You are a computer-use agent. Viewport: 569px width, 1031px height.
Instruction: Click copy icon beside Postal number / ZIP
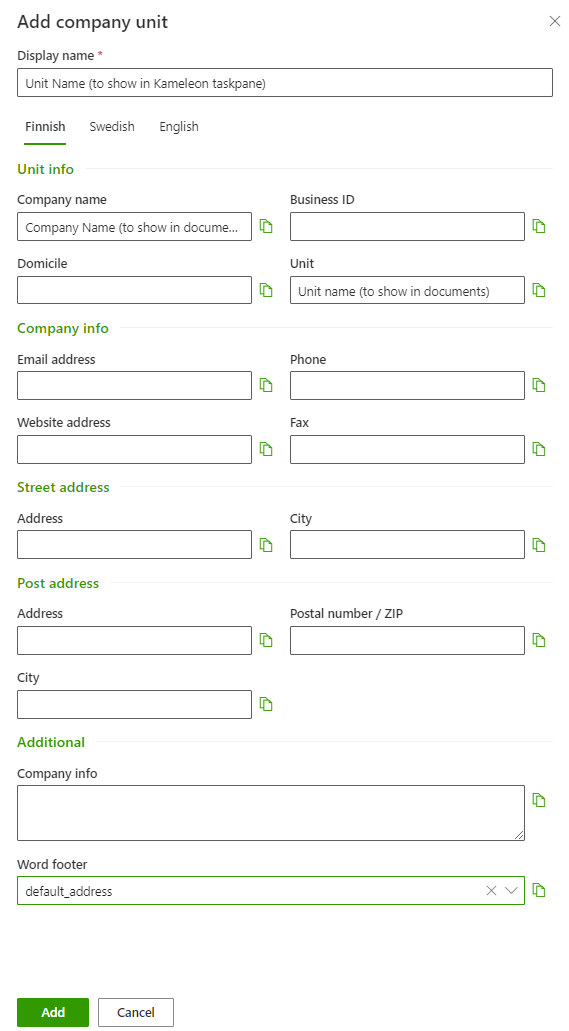[x=539, y=640]
